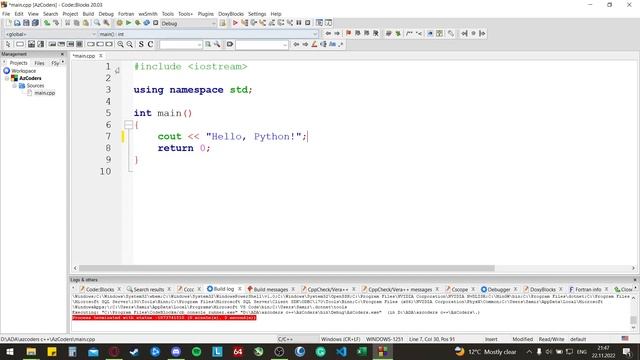Open the Settings menu
The width and height of the screenshot is (640, 360).
pos(257,14)
